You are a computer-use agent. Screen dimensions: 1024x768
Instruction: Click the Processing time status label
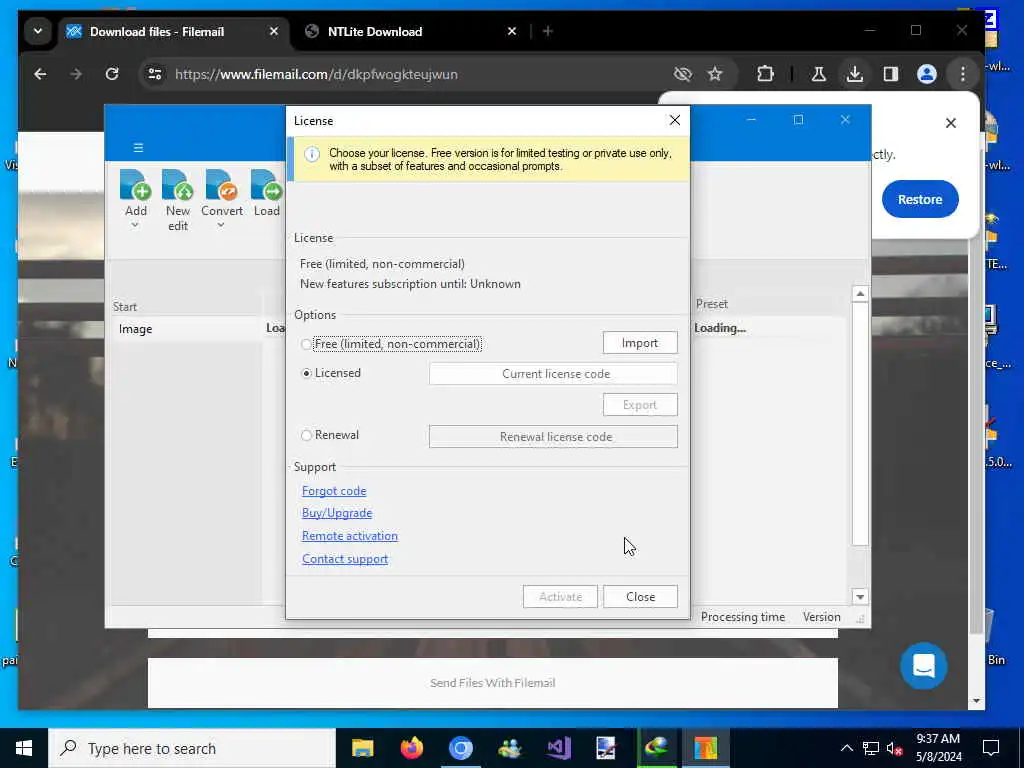(x=743, y=617)
